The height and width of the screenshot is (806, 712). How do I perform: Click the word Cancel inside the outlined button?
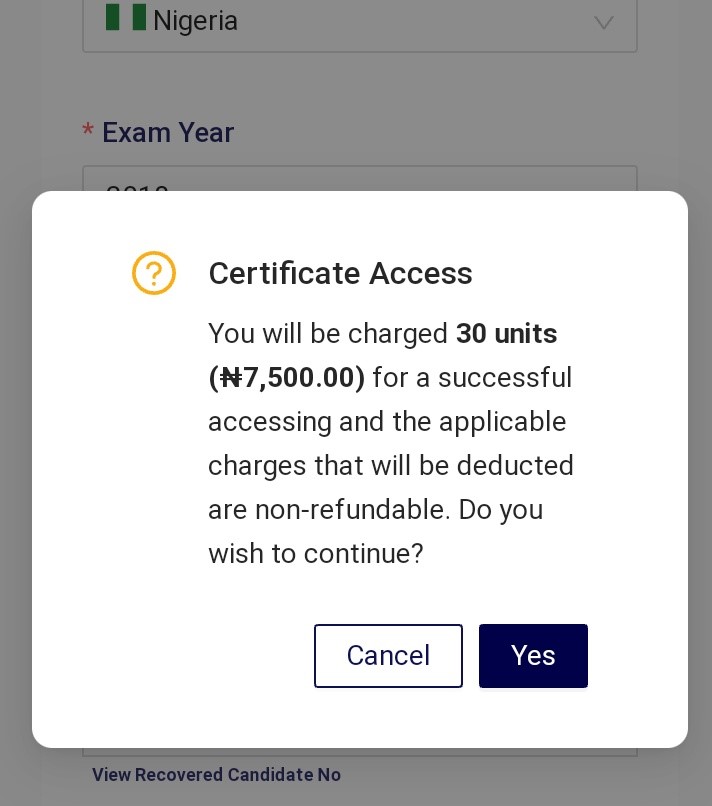(388, 655)
